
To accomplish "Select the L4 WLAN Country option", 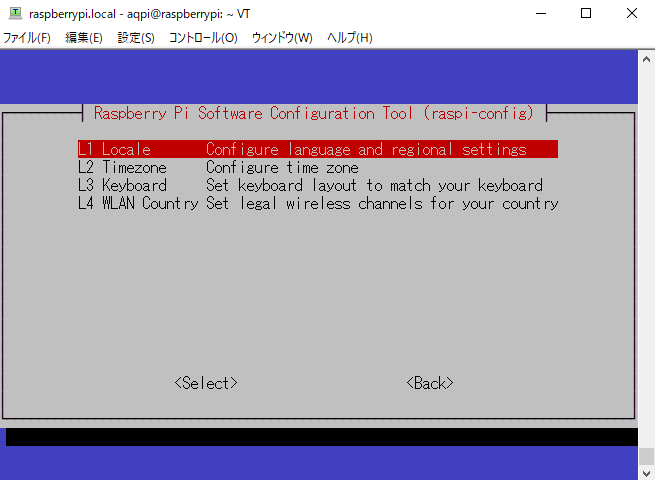I will pos(318,203).
